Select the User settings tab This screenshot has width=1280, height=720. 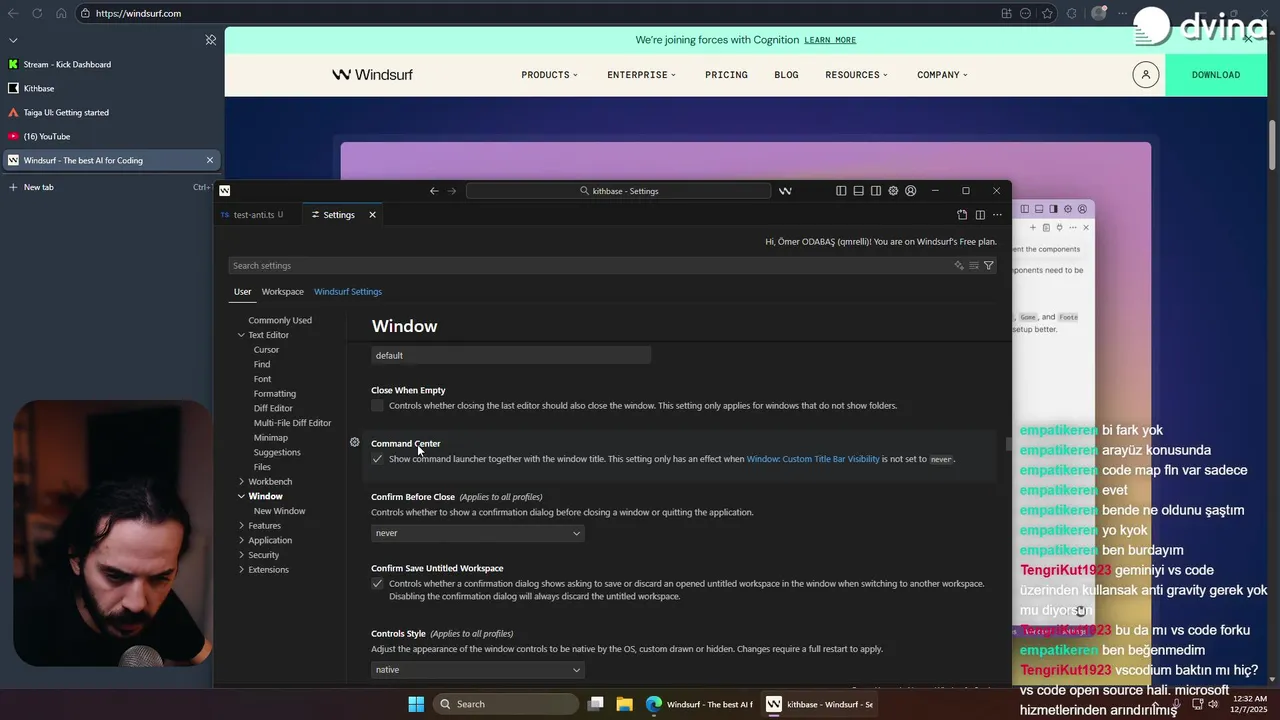[x=243, y=292]
